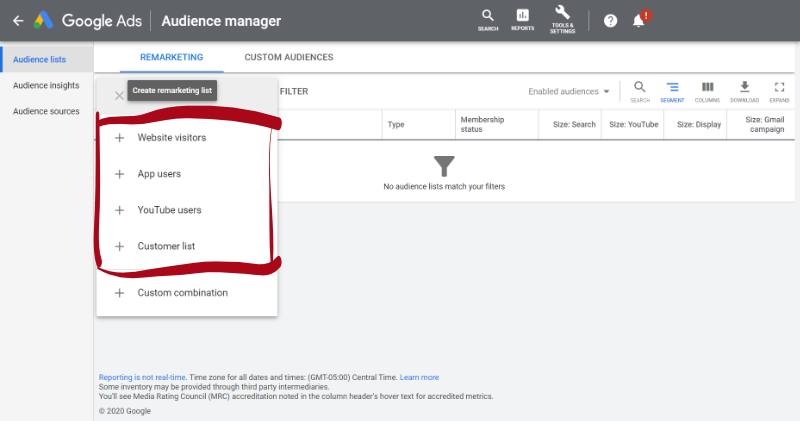Viewport: 800px width, 421px height.
Task: Click plus icon beside Website visitors
Action: coord(119,138)
